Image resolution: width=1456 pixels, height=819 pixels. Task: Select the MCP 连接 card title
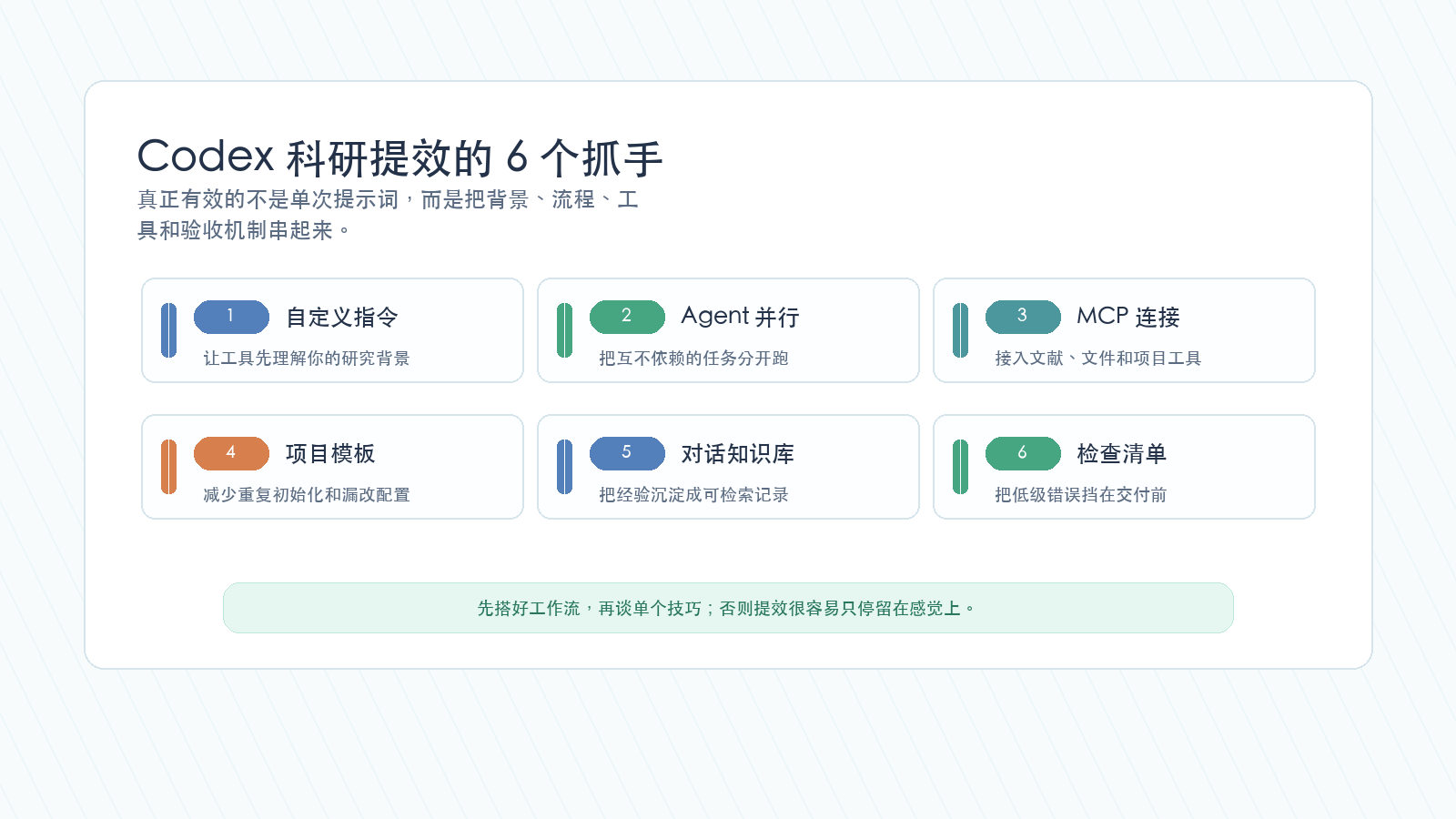pyautogui.click(x=1128, y=317)
